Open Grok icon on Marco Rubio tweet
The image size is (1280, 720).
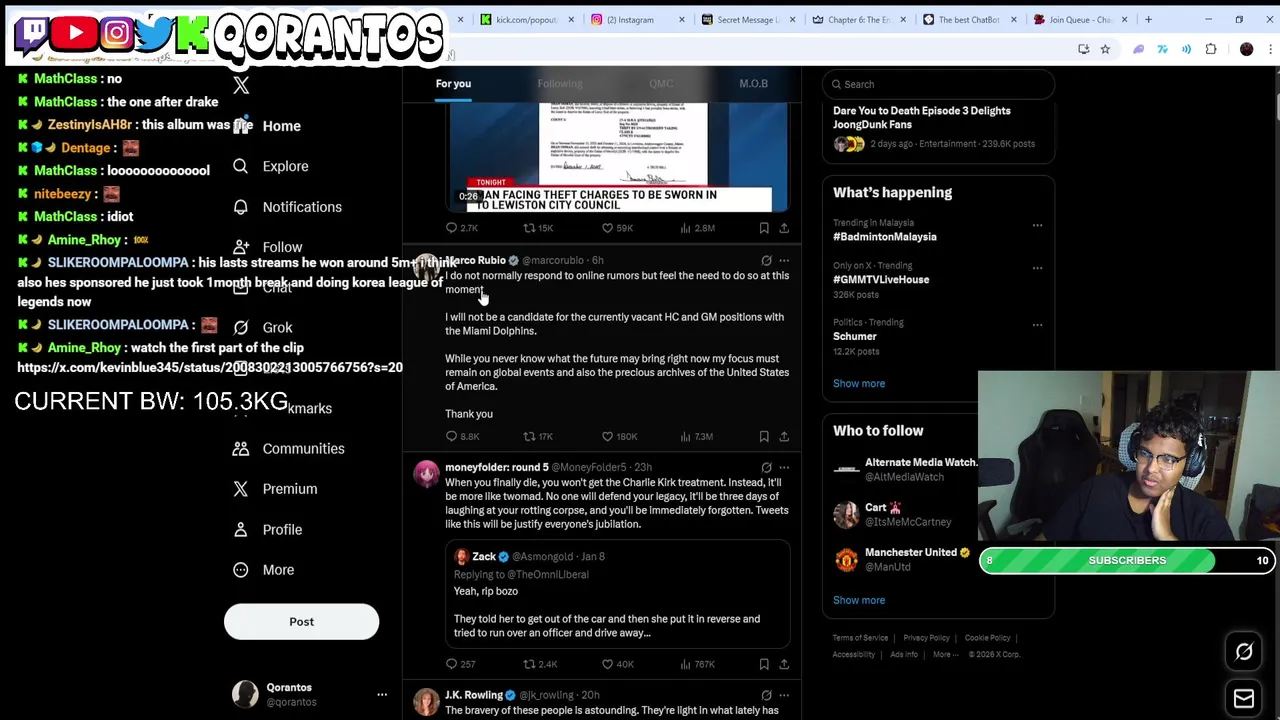click(x=766, y=261)
